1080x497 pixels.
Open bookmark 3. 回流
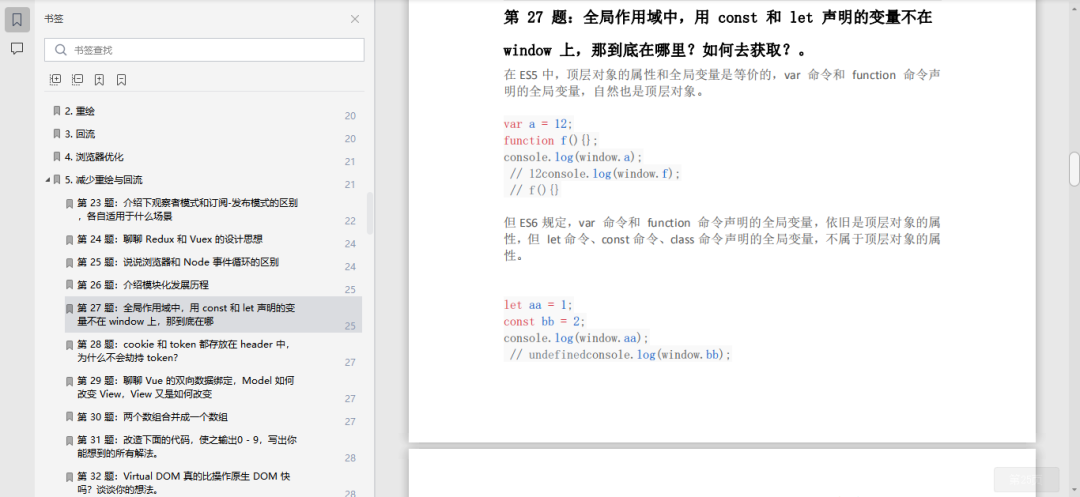pyautogui.click(x=80, y=134)
